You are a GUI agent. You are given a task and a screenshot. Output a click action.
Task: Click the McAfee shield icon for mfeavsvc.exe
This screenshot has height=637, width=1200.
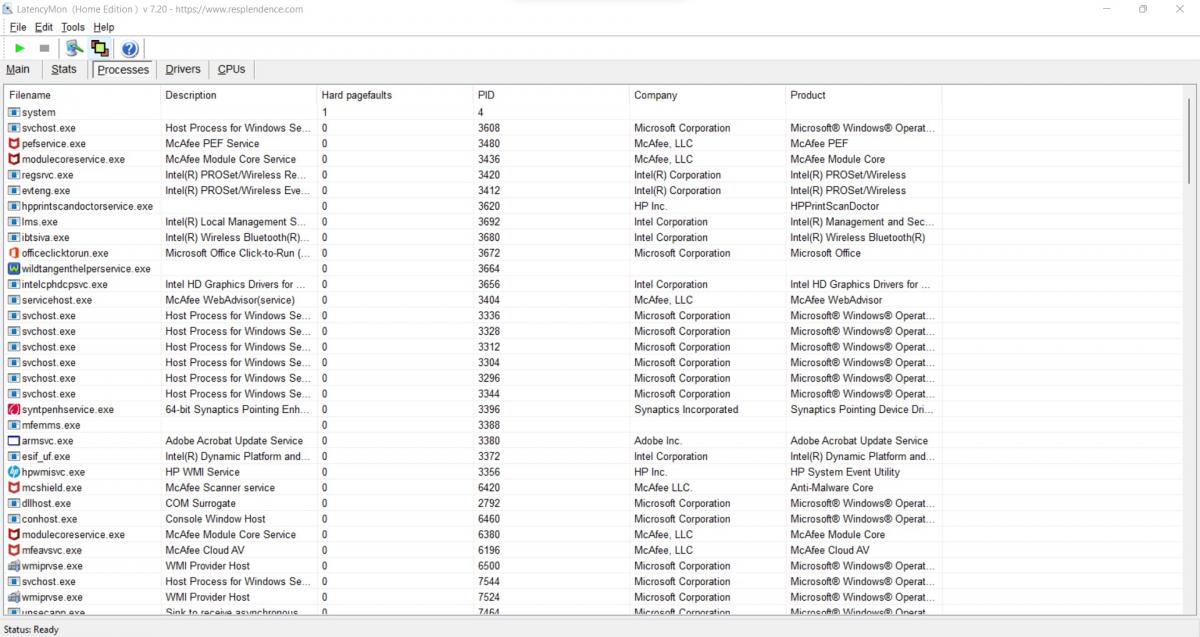[14, 550]
